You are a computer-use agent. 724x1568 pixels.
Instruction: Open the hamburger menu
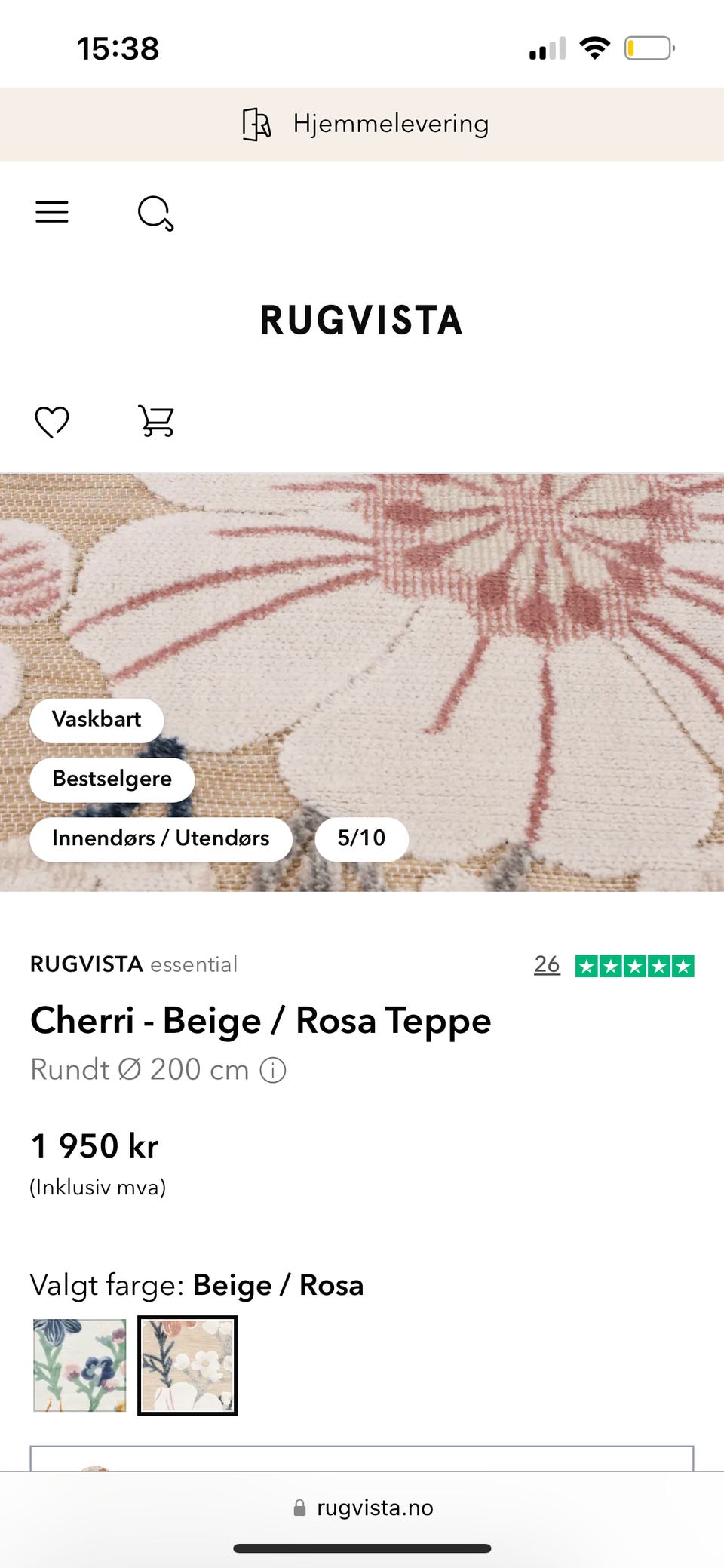pos(52,211)
